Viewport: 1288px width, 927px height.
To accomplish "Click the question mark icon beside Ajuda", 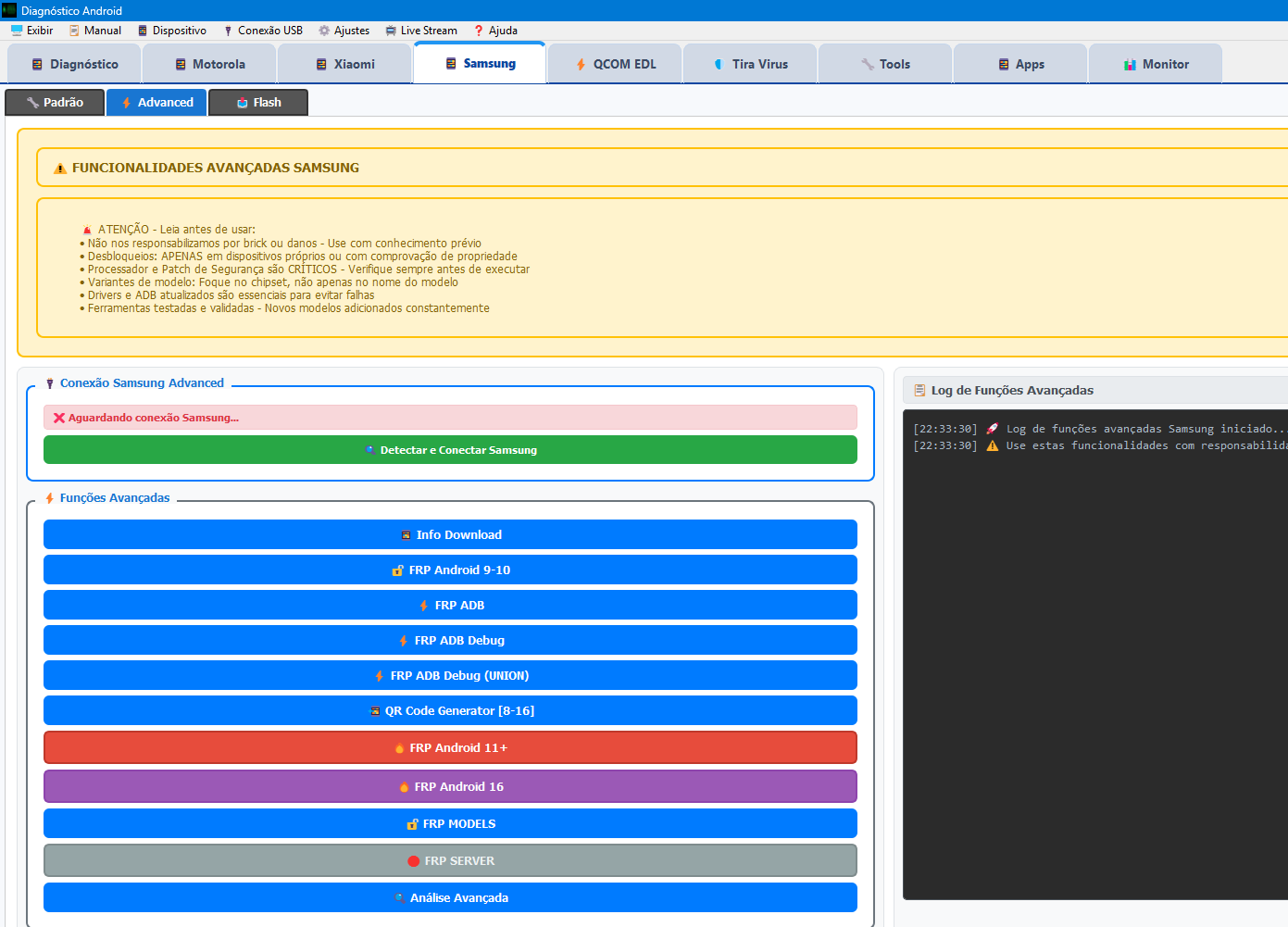I will point(479,31).
